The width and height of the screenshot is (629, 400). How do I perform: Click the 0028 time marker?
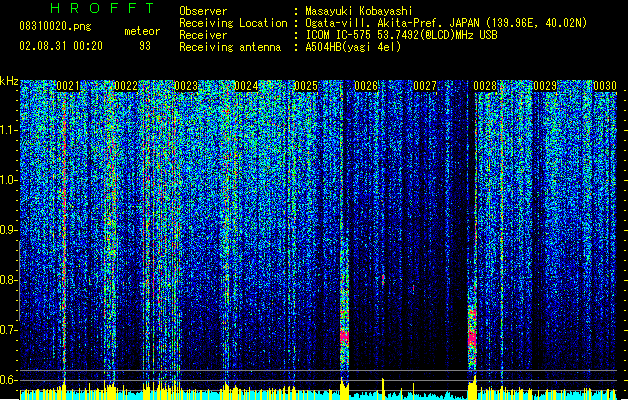(x=485, y=86)
